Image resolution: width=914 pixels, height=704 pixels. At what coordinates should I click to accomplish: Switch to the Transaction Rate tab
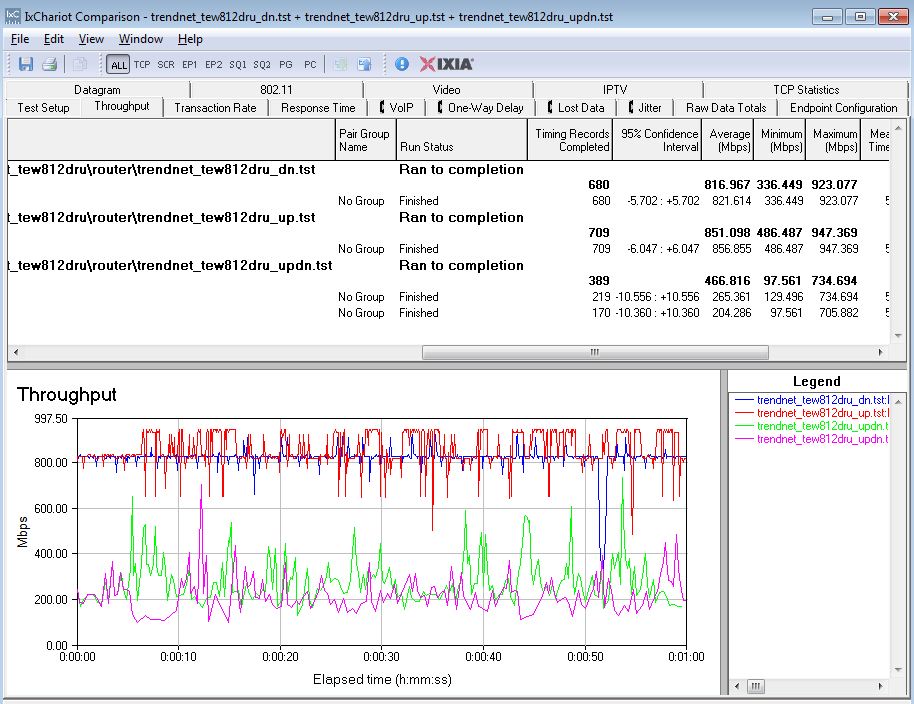(x=215, y=108)
